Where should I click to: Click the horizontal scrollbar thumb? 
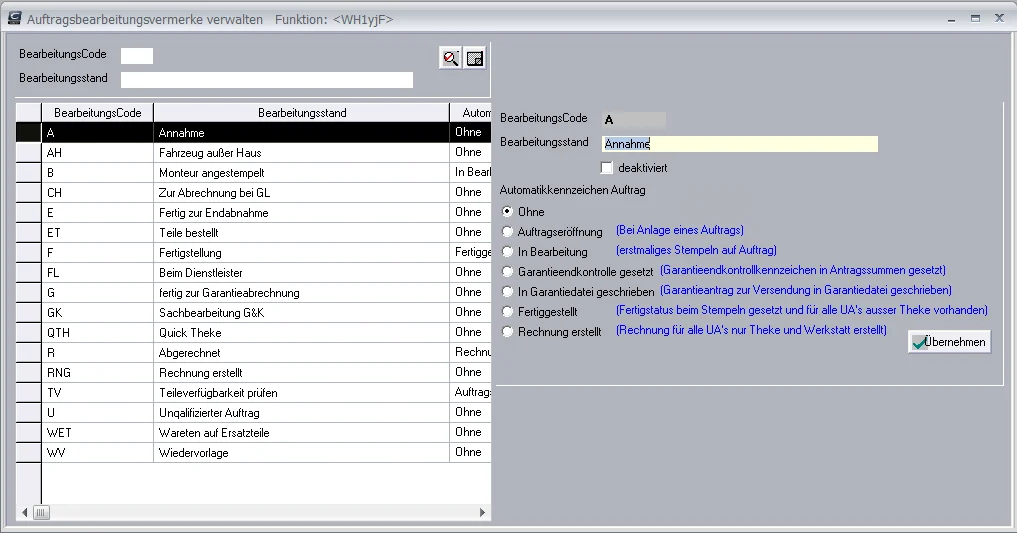(x=41, y=512)
